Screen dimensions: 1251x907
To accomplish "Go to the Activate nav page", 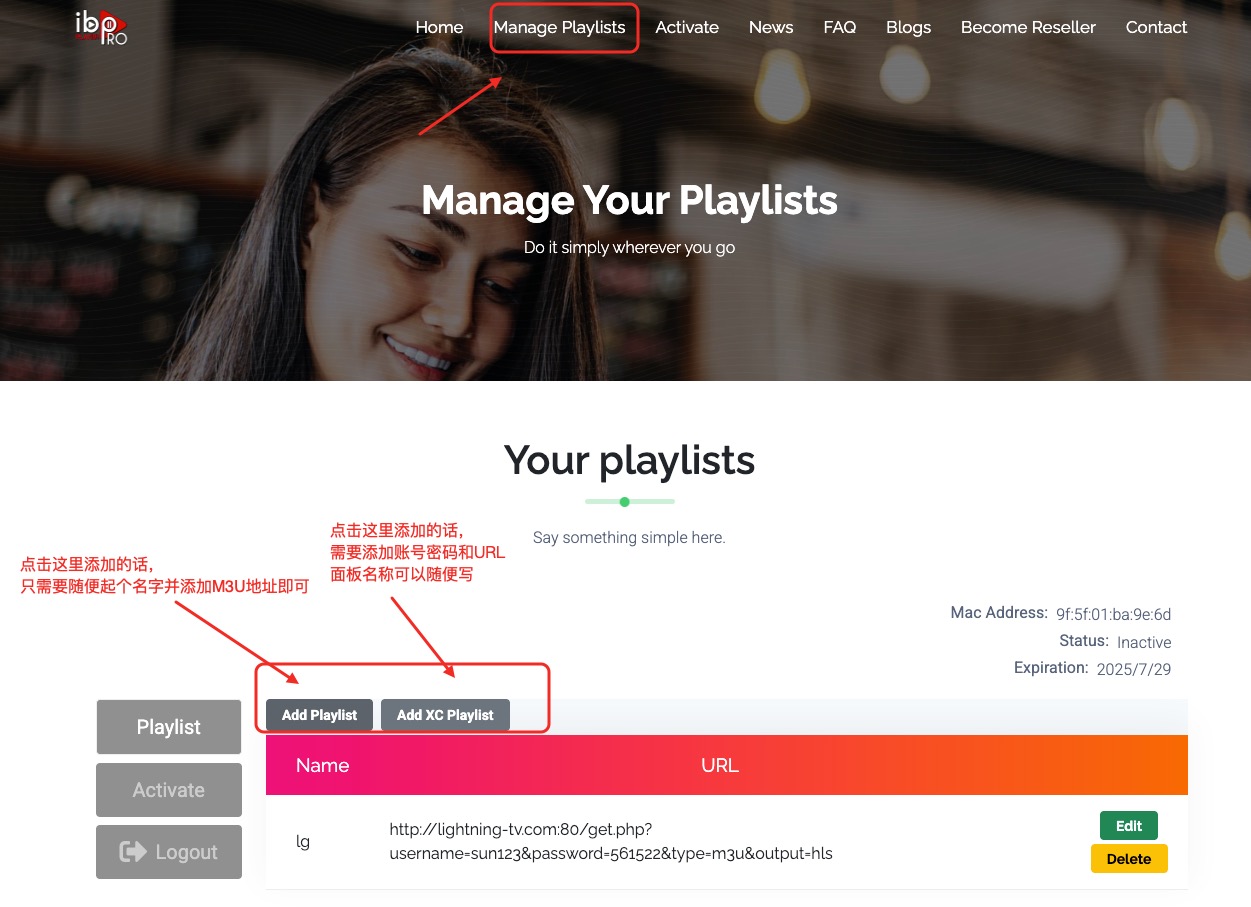I will point(687,27).
